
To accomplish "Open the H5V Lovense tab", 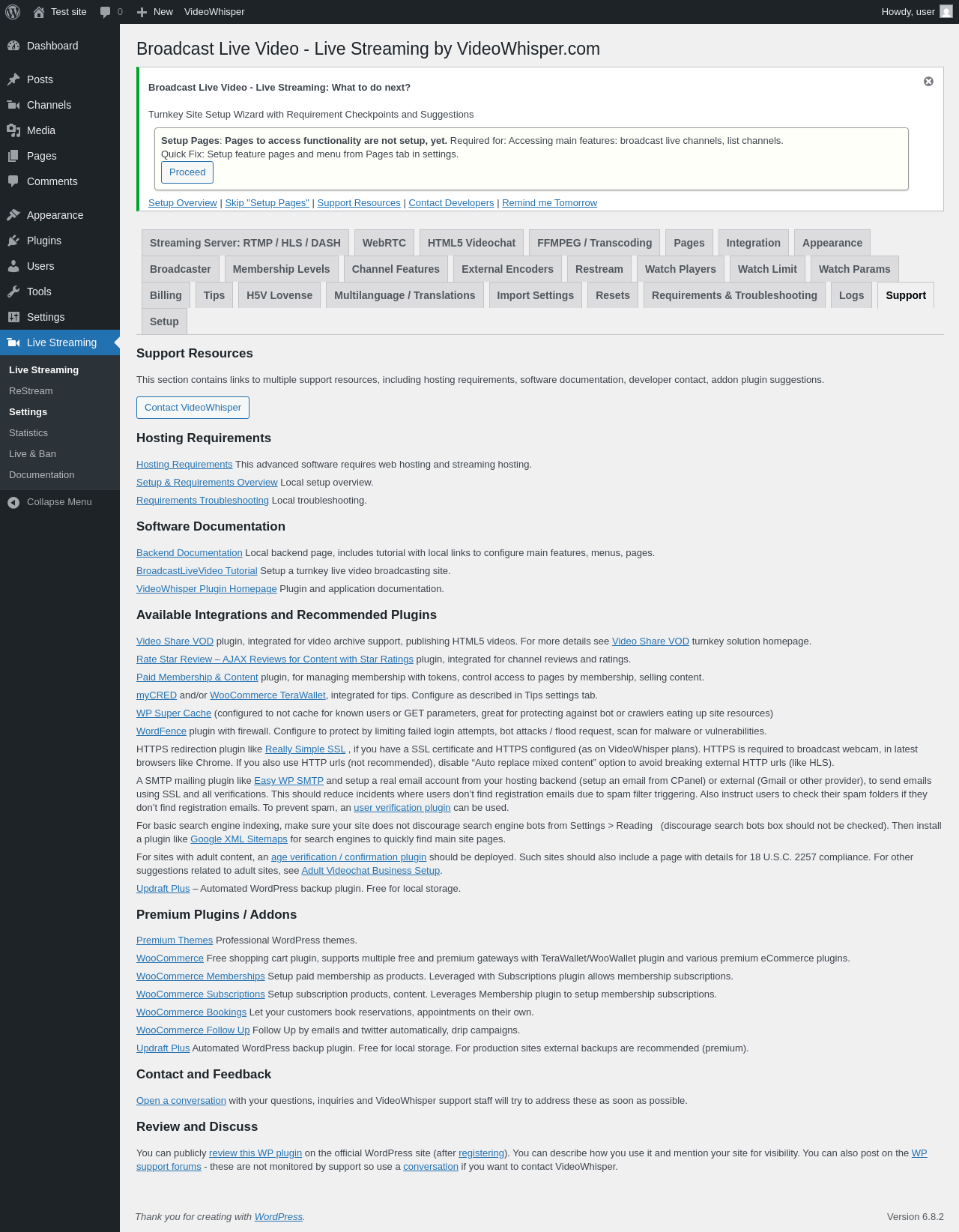I will (x=279, y=295).
